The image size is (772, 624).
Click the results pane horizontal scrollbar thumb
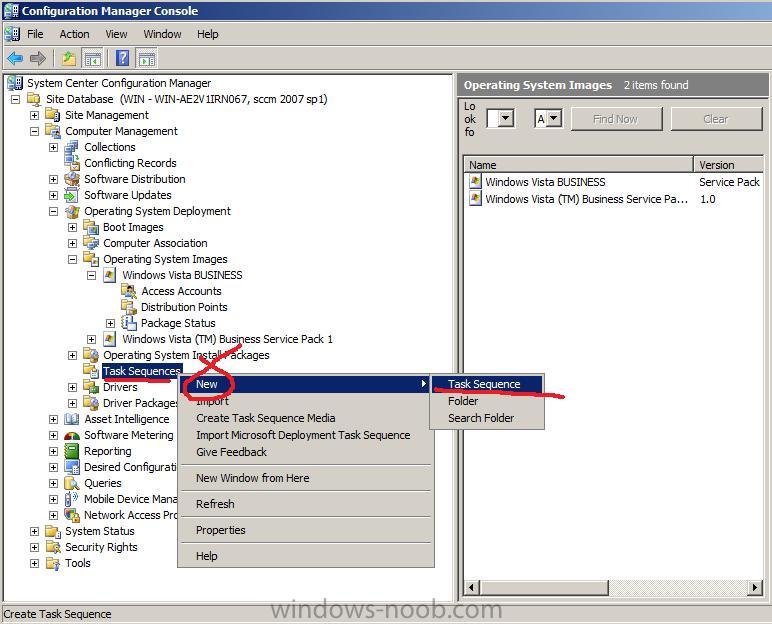coord(544,587)
